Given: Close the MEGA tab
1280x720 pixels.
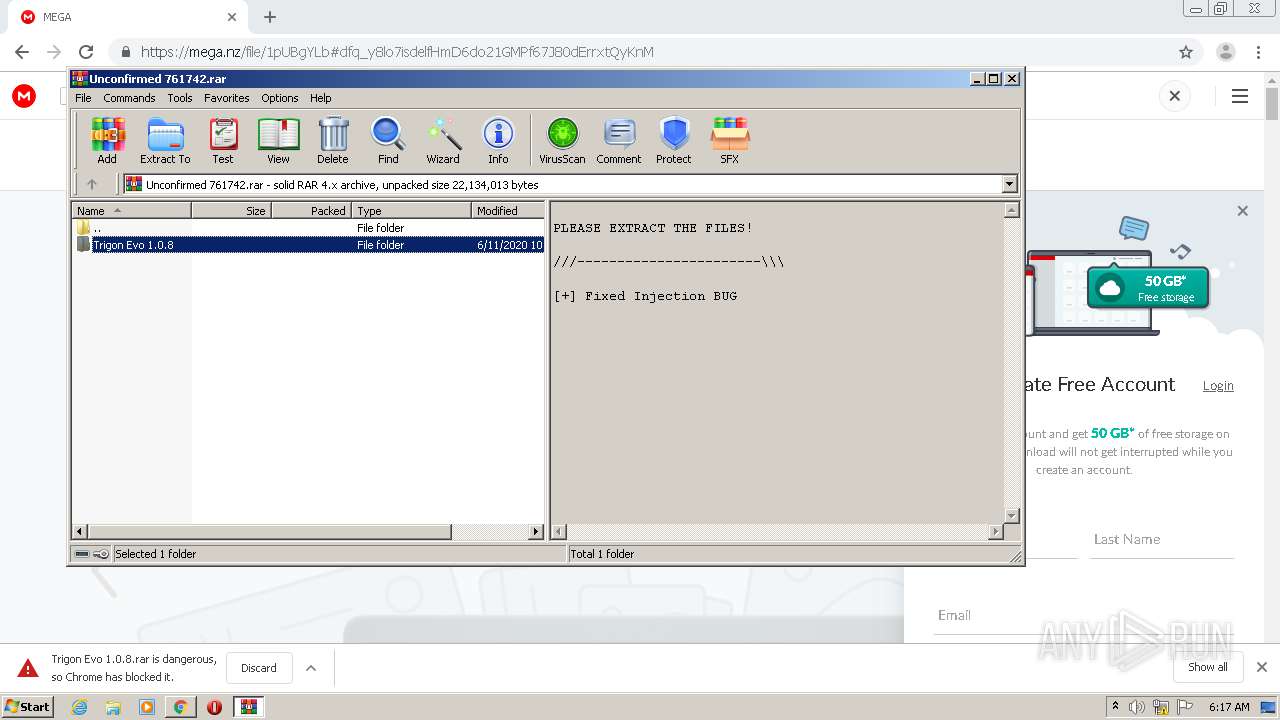Looking at the screenshot, I should [232, 17].
